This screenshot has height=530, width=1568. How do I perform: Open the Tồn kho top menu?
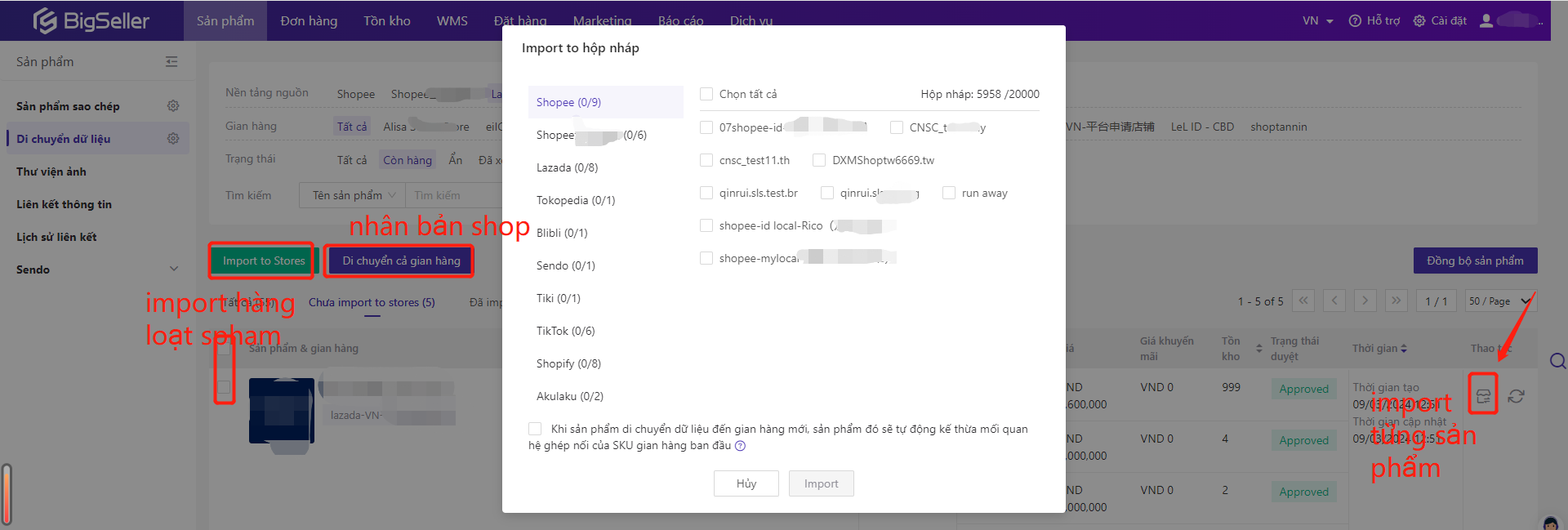pos(387,20)
